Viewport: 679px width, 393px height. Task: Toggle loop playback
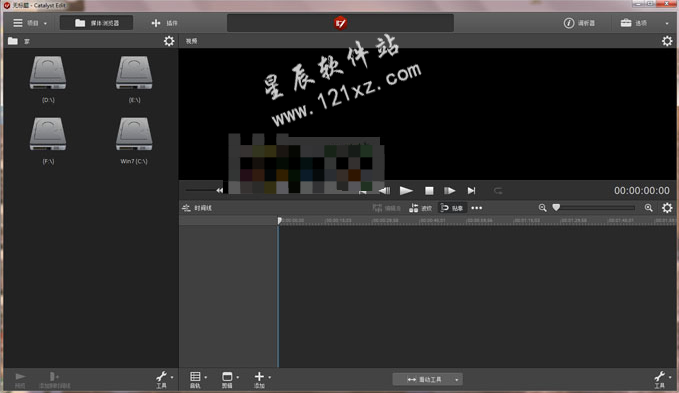coord(498,190)
